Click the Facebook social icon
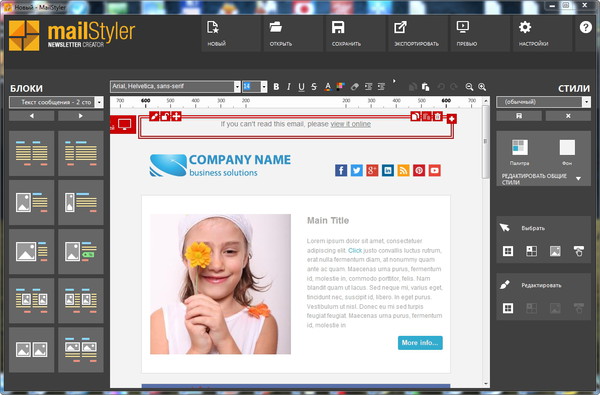 341,170
